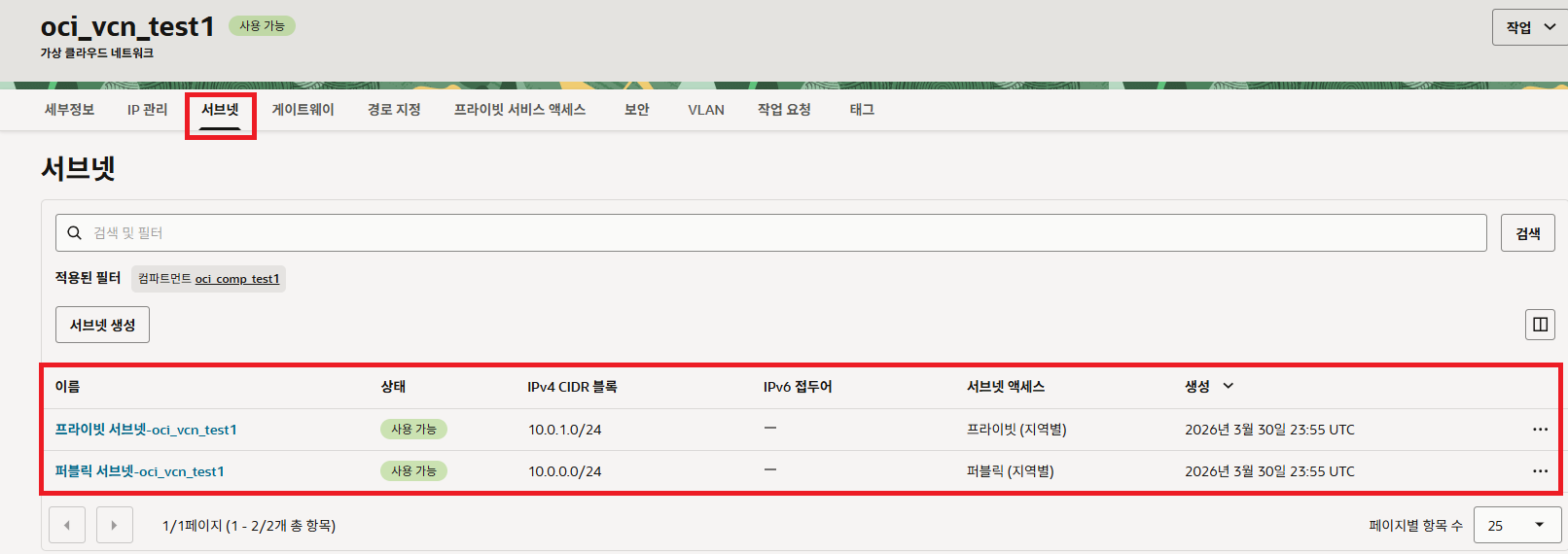Screen dimensions: 1568x554
Task: Toggle sort on the 생성 column
Action: click(x=1209, y=386)
